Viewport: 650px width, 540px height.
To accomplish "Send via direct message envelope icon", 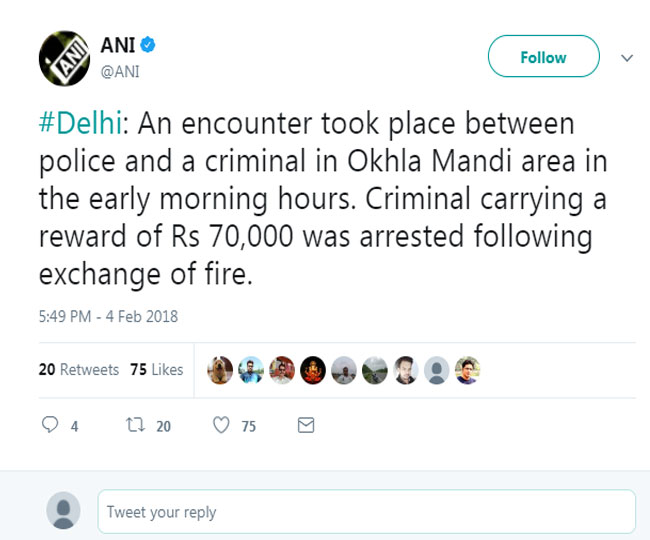I will tap(306, 425).
